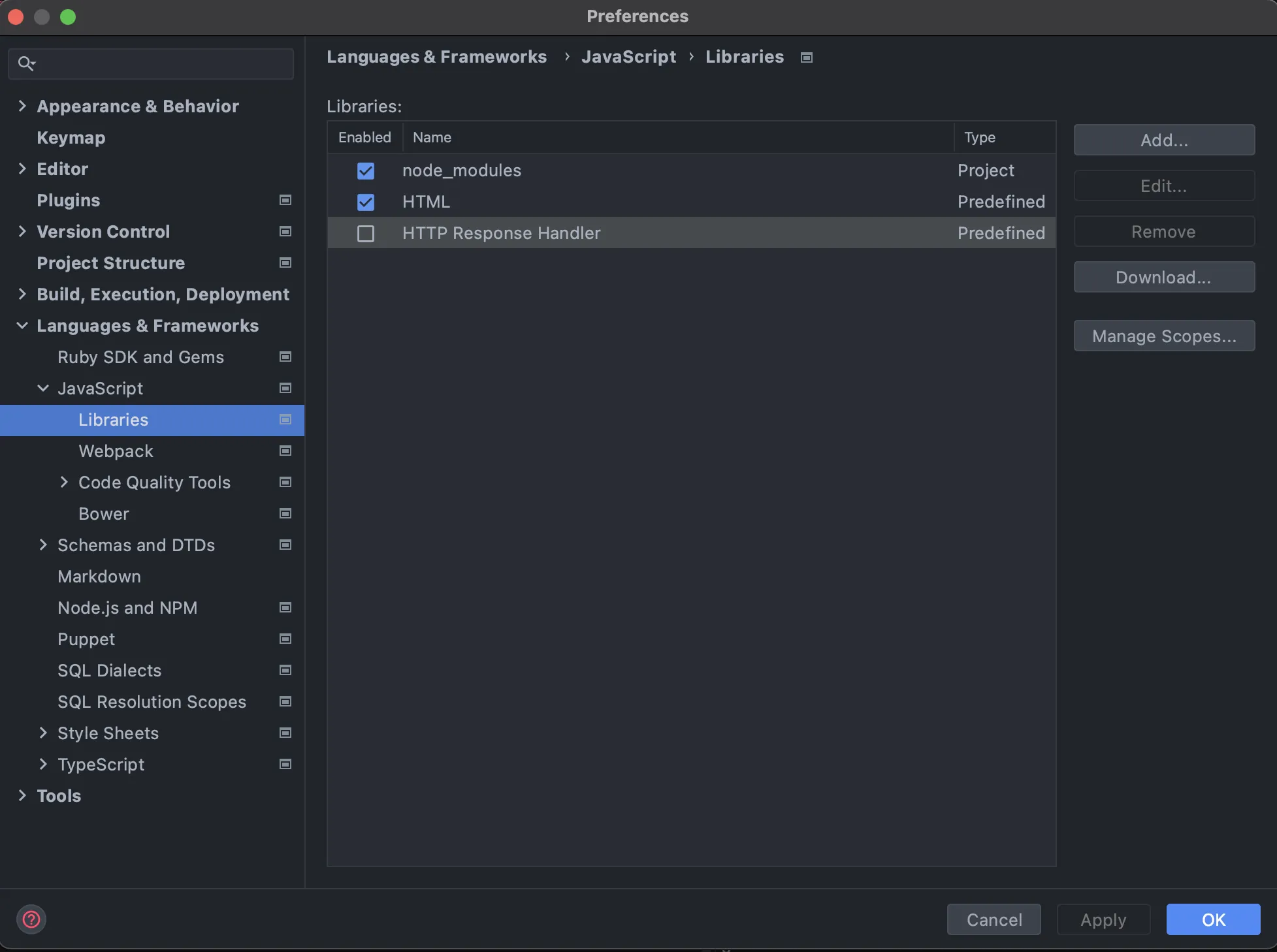
Task: Click the search magnifier icon in sidebar
Action: coord(26,63)
